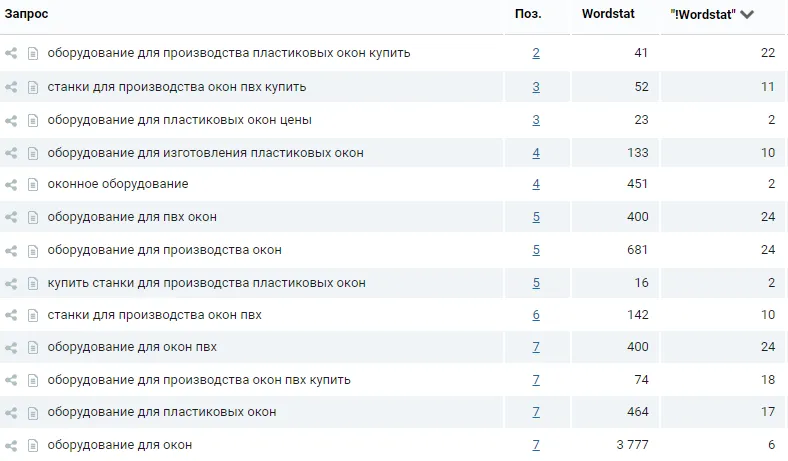Click share icon for 'станки для производства окон пвх купить'

pyautogui.click(x=11, y=87)
